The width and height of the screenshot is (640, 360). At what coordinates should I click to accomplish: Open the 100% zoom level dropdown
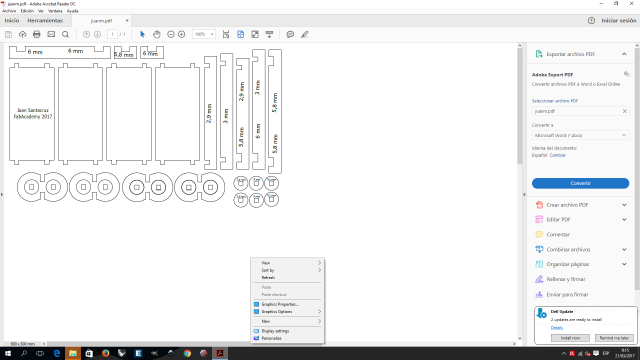click(204, 35)
